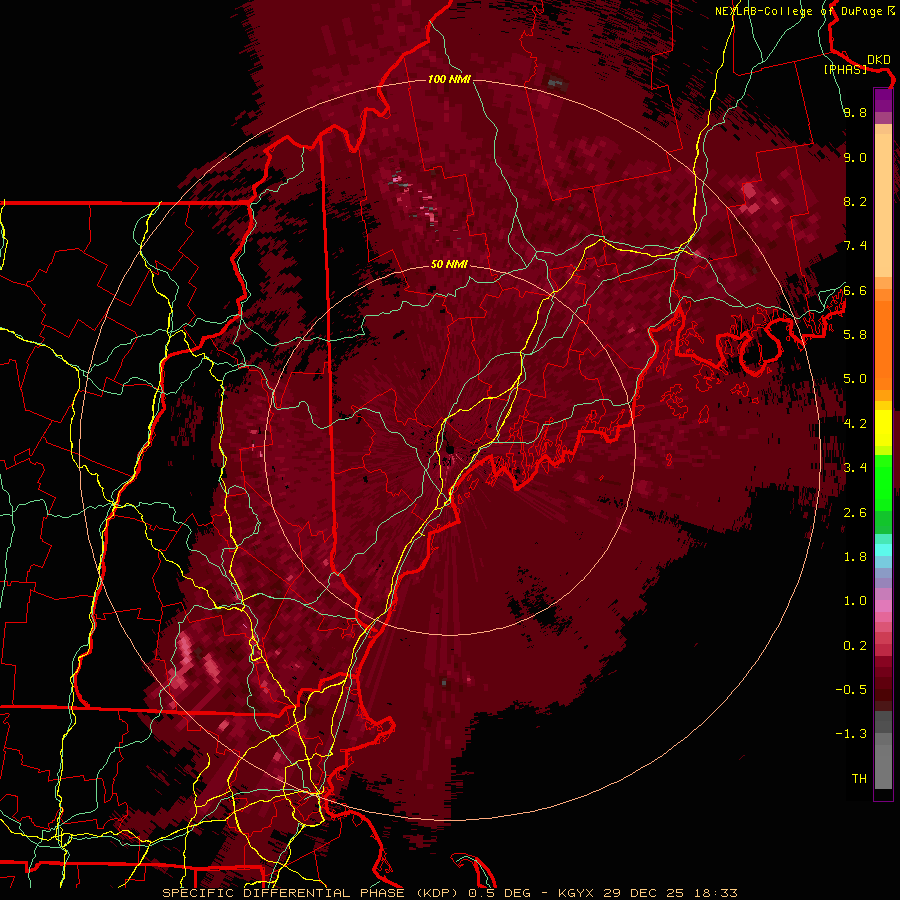Click the 8.2 value on the scale
Image resolution: width=900 pixels, height=900 pixels.
click(855, 201)
